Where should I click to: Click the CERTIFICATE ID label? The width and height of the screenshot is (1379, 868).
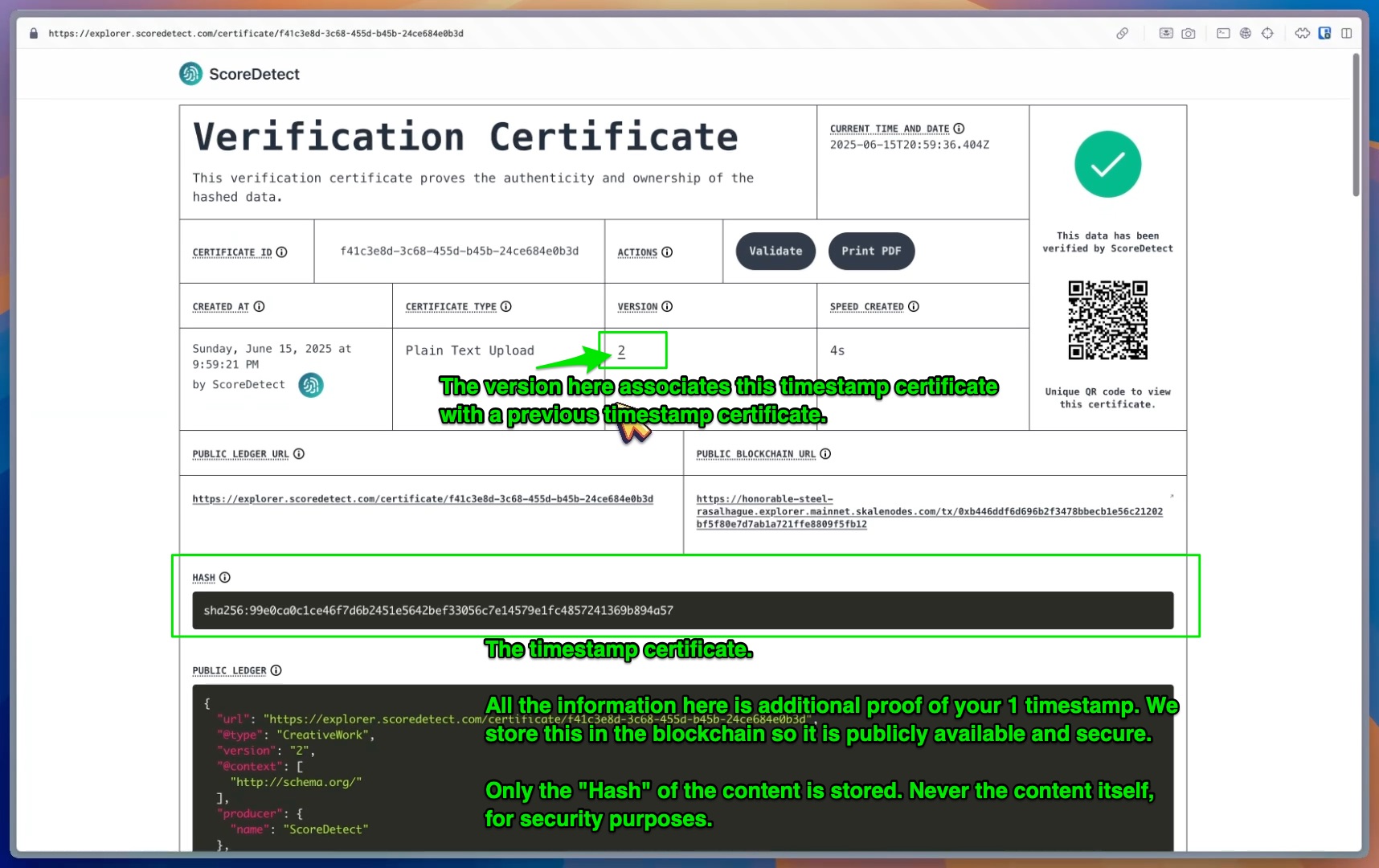[x=232, y=252]
